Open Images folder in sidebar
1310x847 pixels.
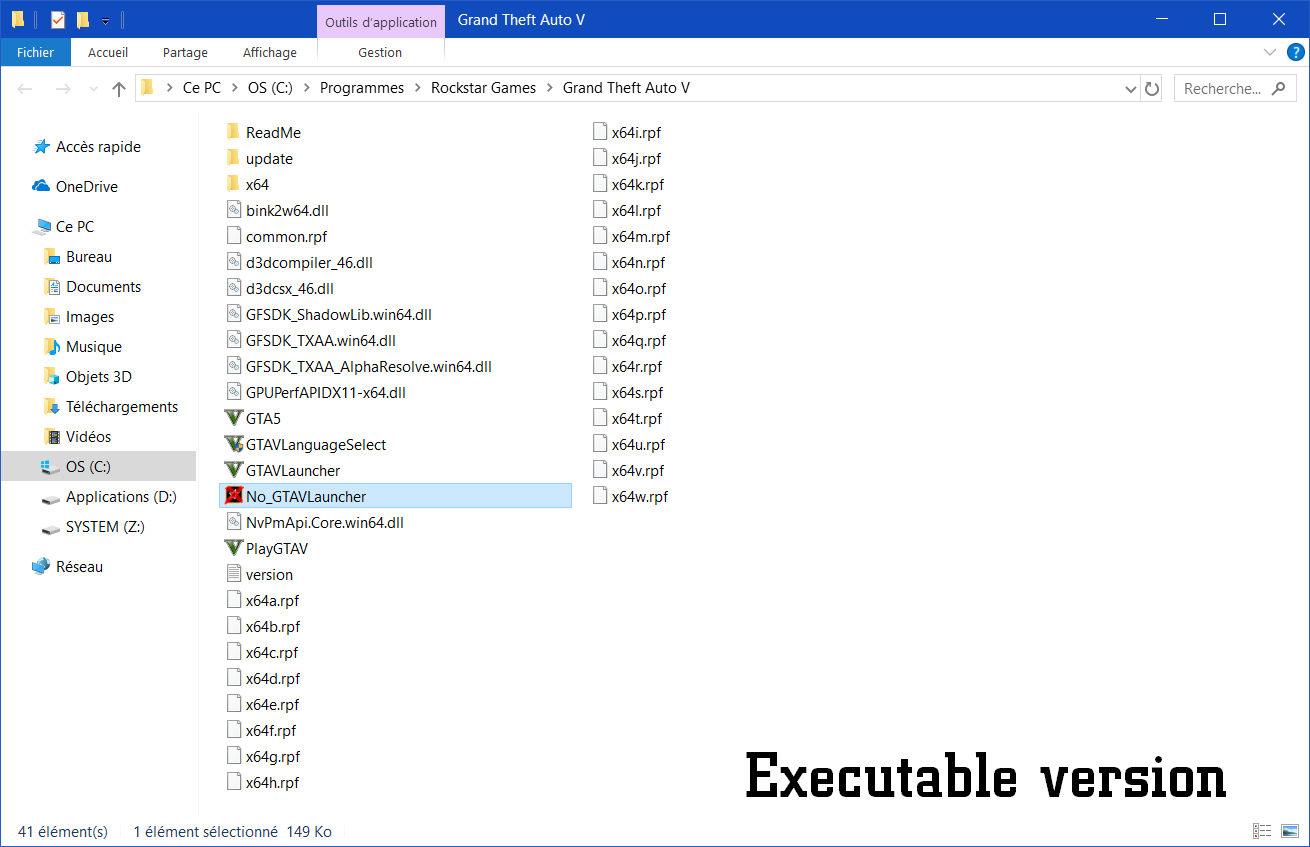[79, 316]
